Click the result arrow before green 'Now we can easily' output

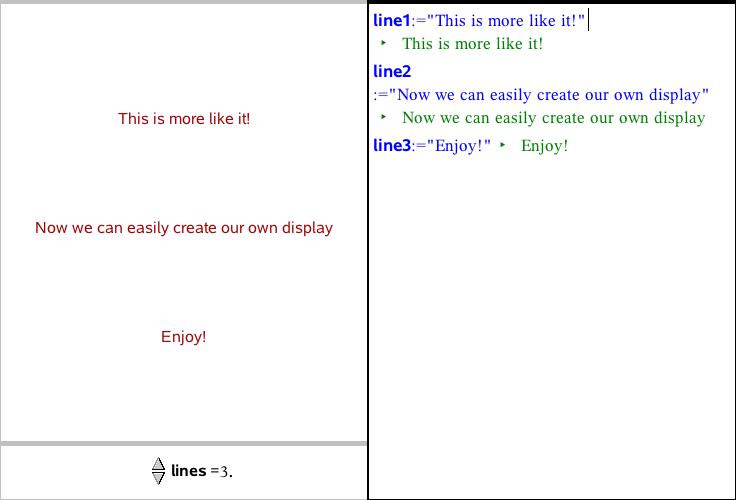(384, 118)
